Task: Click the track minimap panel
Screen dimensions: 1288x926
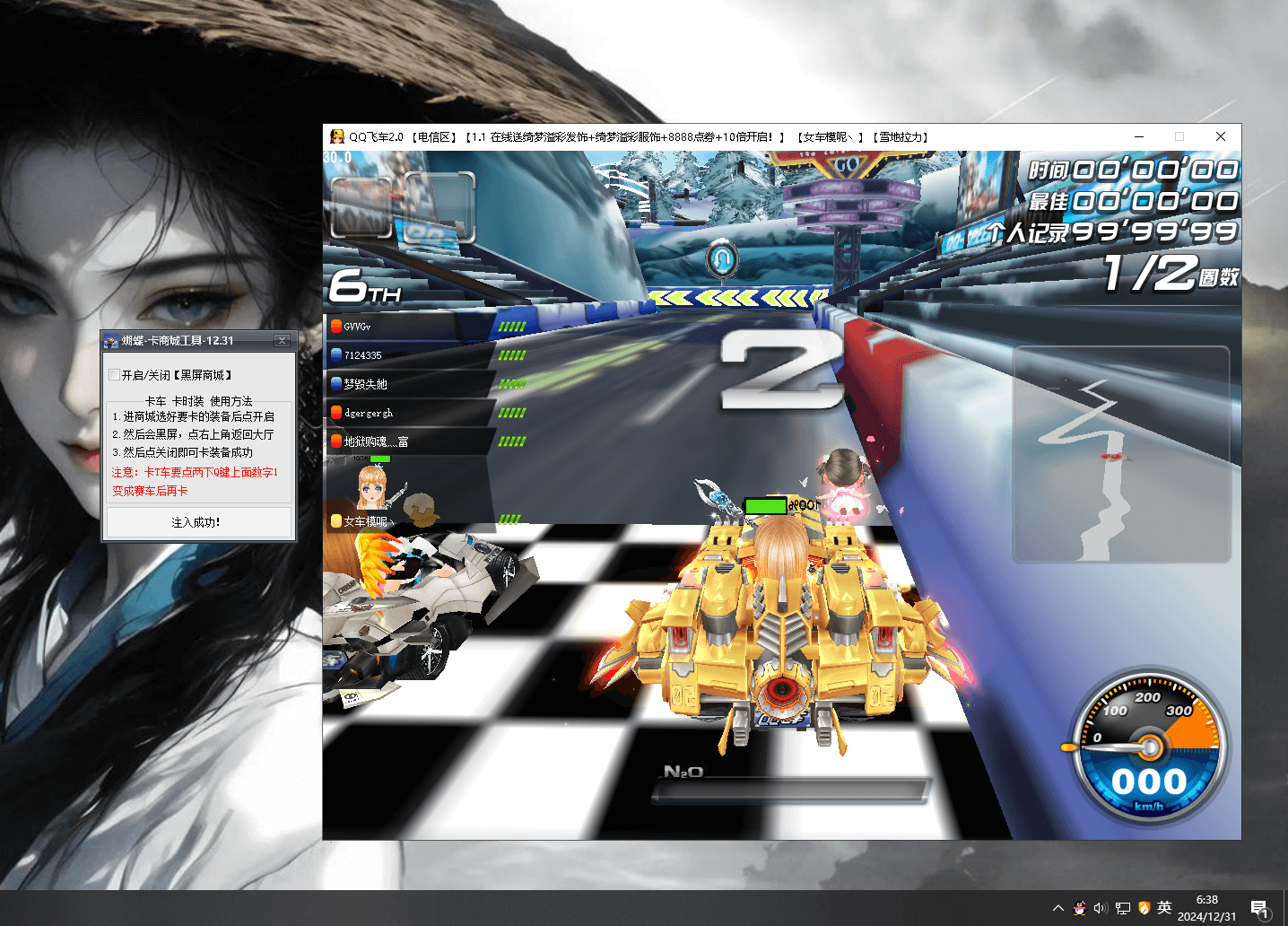Action: coord(1121,454)
